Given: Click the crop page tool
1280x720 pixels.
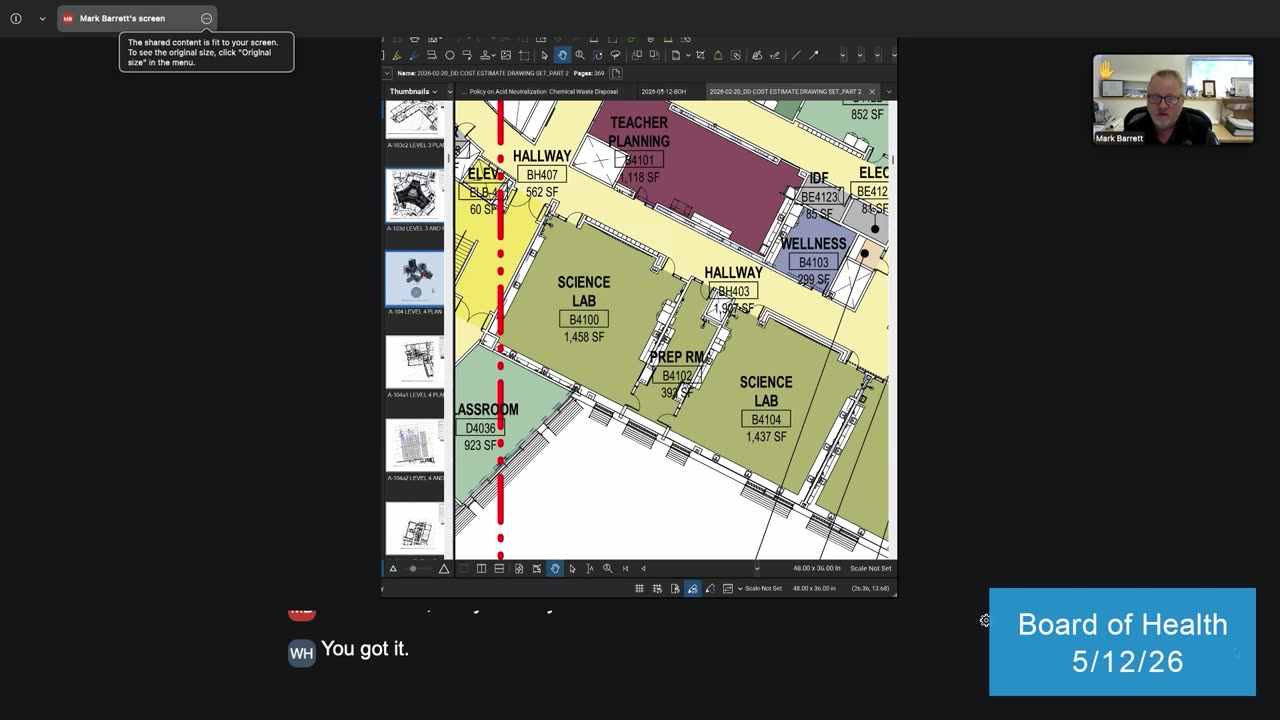Looking at the screenshot, I should tap(700, 55).
